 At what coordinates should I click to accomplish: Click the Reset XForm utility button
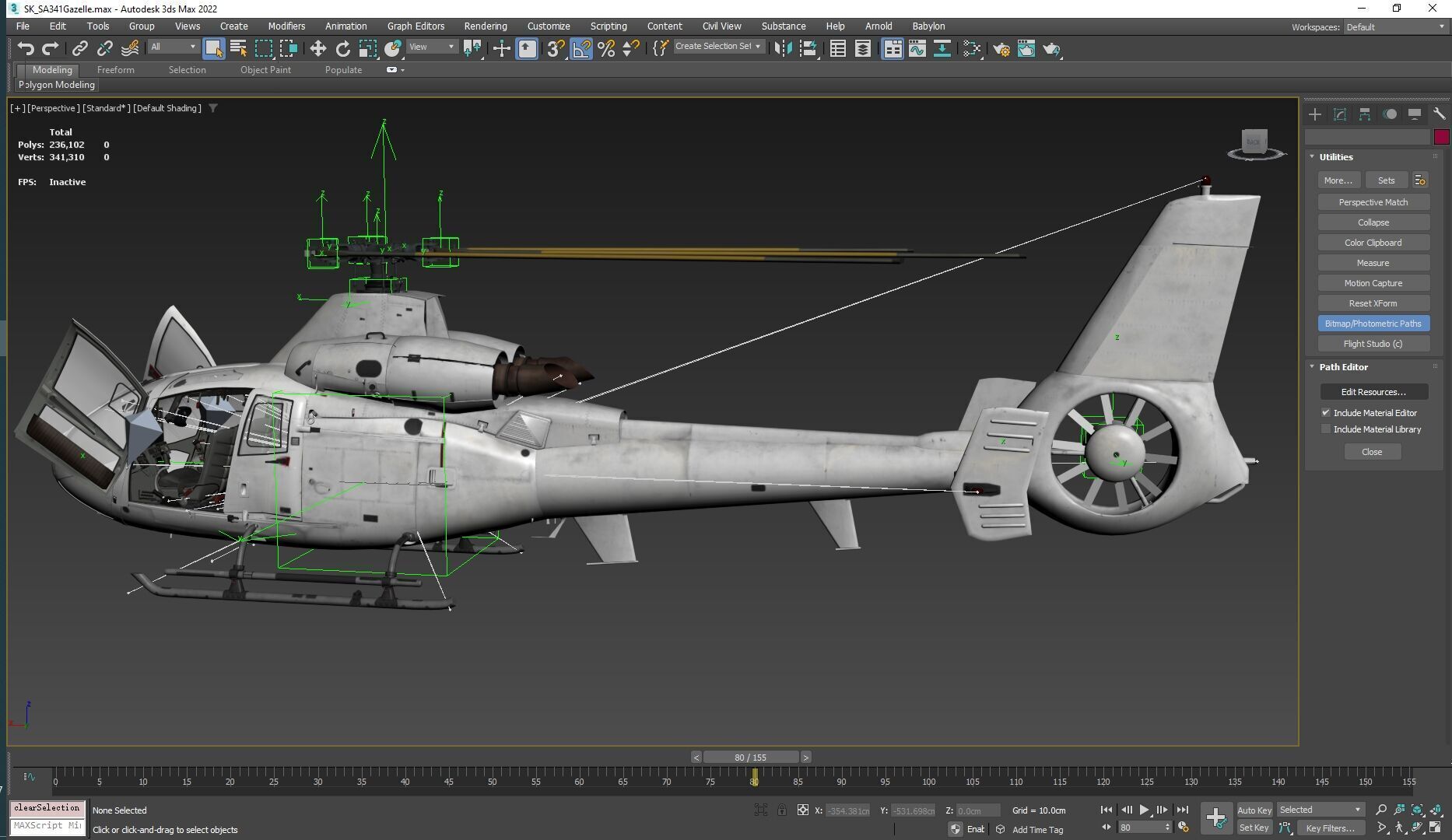1373,303
